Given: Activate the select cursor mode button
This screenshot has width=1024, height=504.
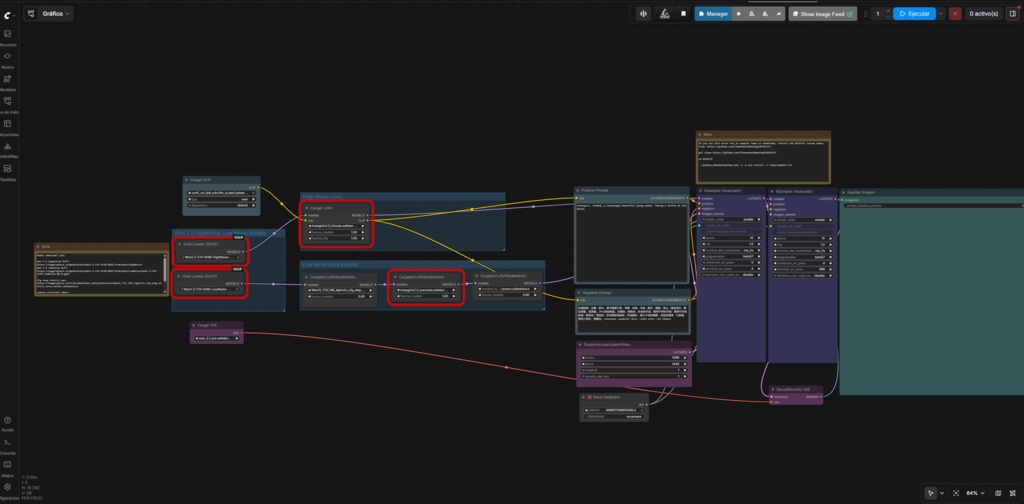Looking at the screenshot, I should click(931, 493).
